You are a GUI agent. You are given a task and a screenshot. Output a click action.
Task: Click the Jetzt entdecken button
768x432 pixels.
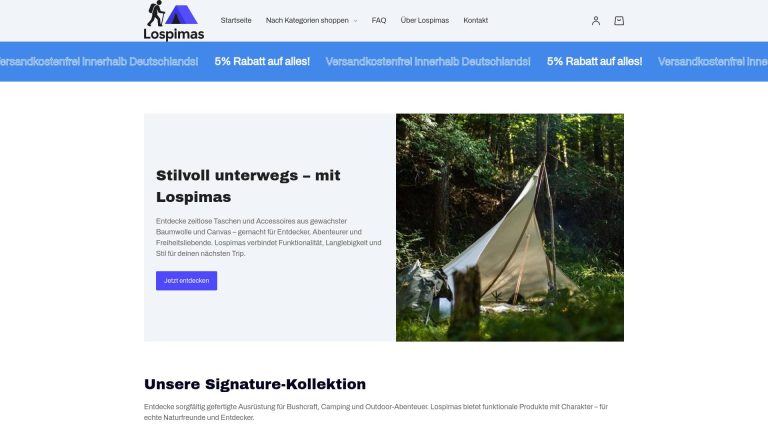click(187, 281)
